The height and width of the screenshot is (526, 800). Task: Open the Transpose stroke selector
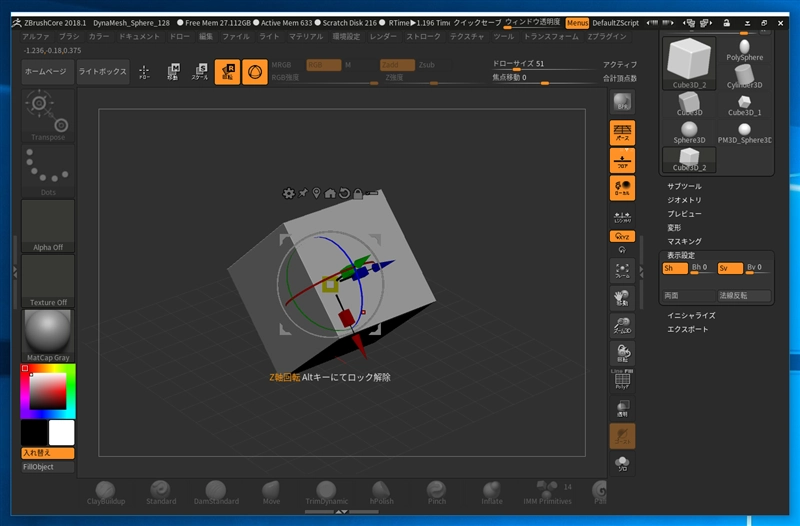(48, 115)
